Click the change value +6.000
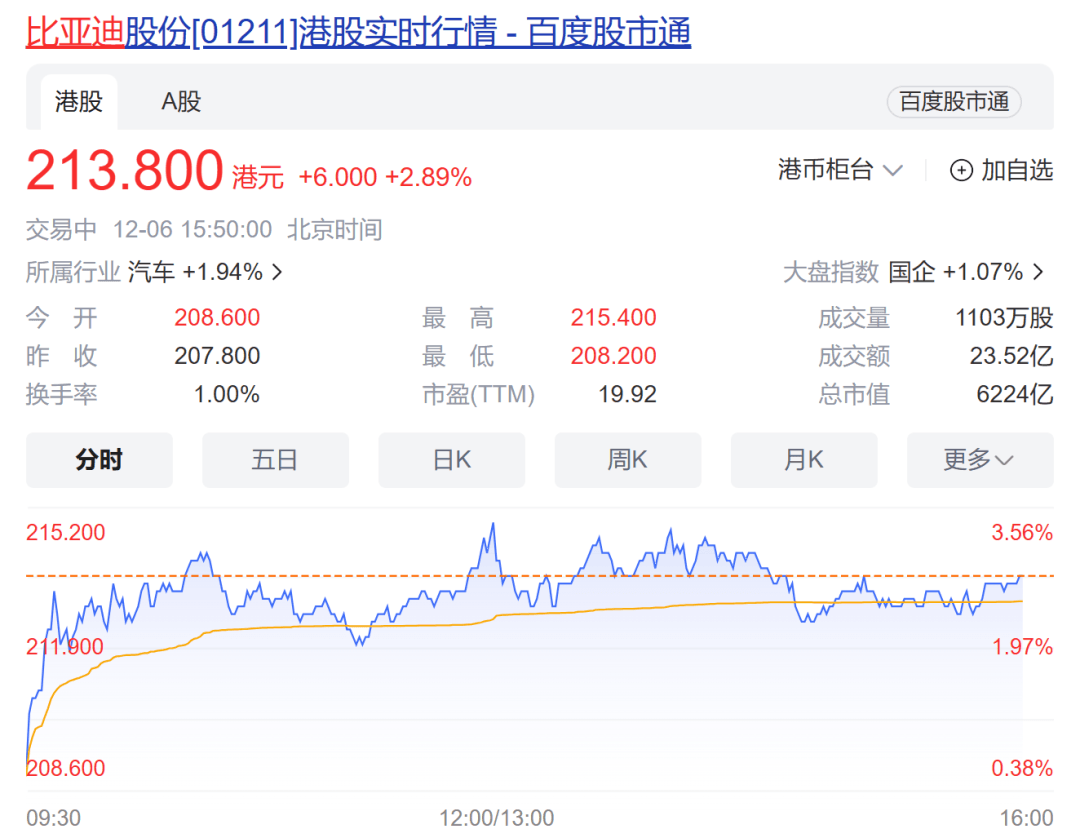The image size is (1080, 838). click(x=338, y=178)
